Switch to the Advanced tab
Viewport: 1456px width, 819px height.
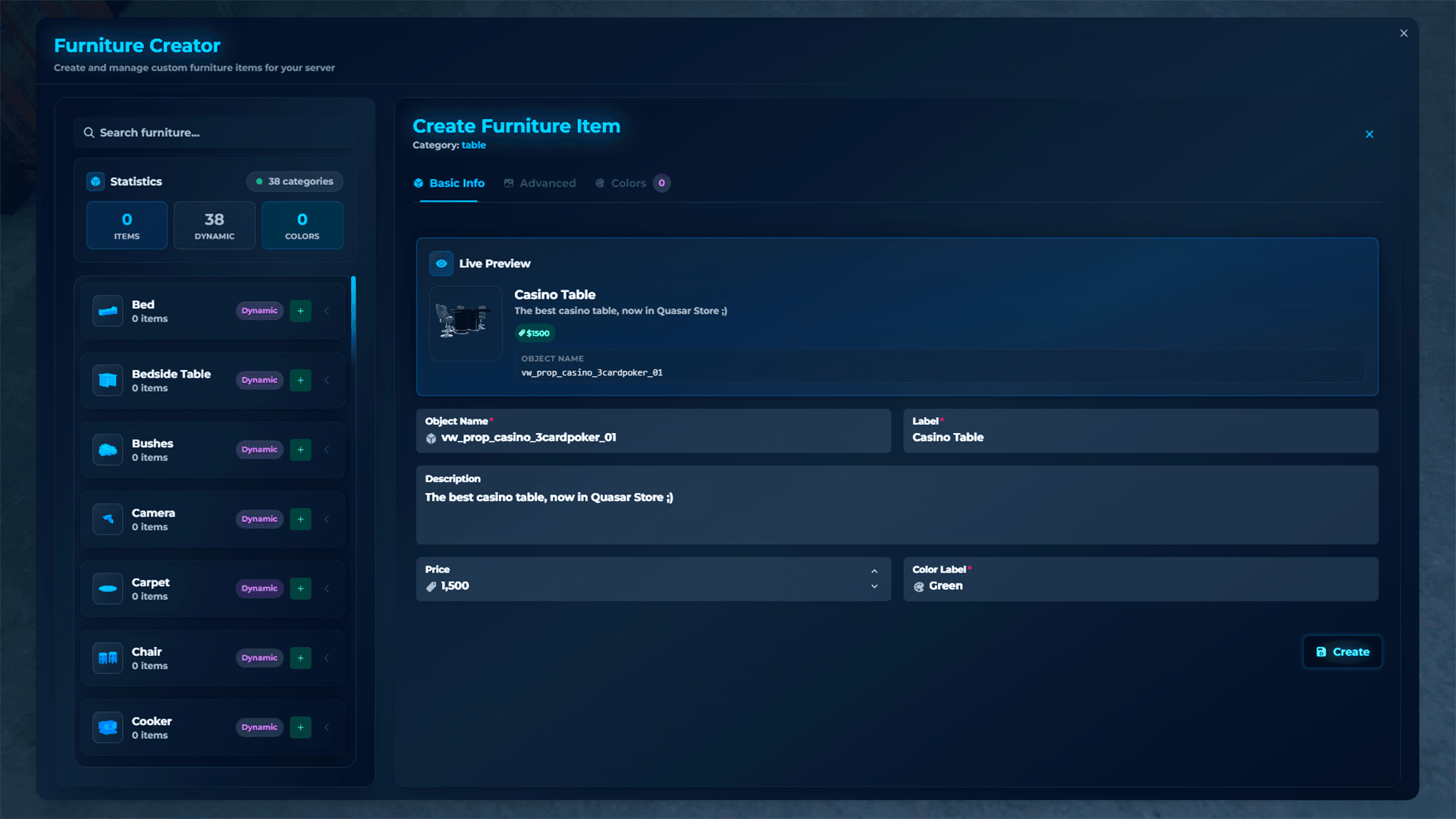540,184
